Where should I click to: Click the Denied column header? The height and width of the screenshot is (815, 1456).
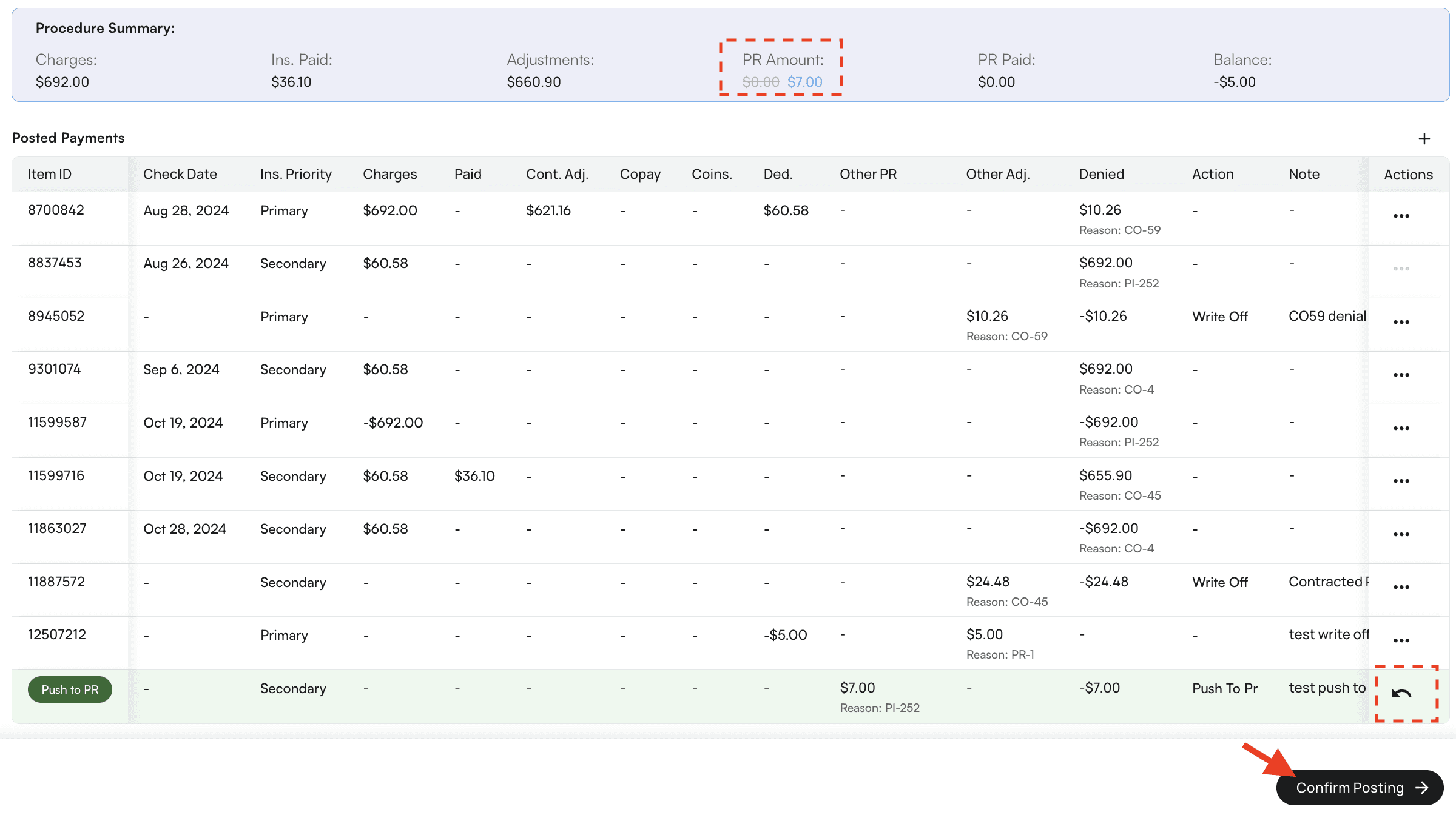pos(1101,174)
